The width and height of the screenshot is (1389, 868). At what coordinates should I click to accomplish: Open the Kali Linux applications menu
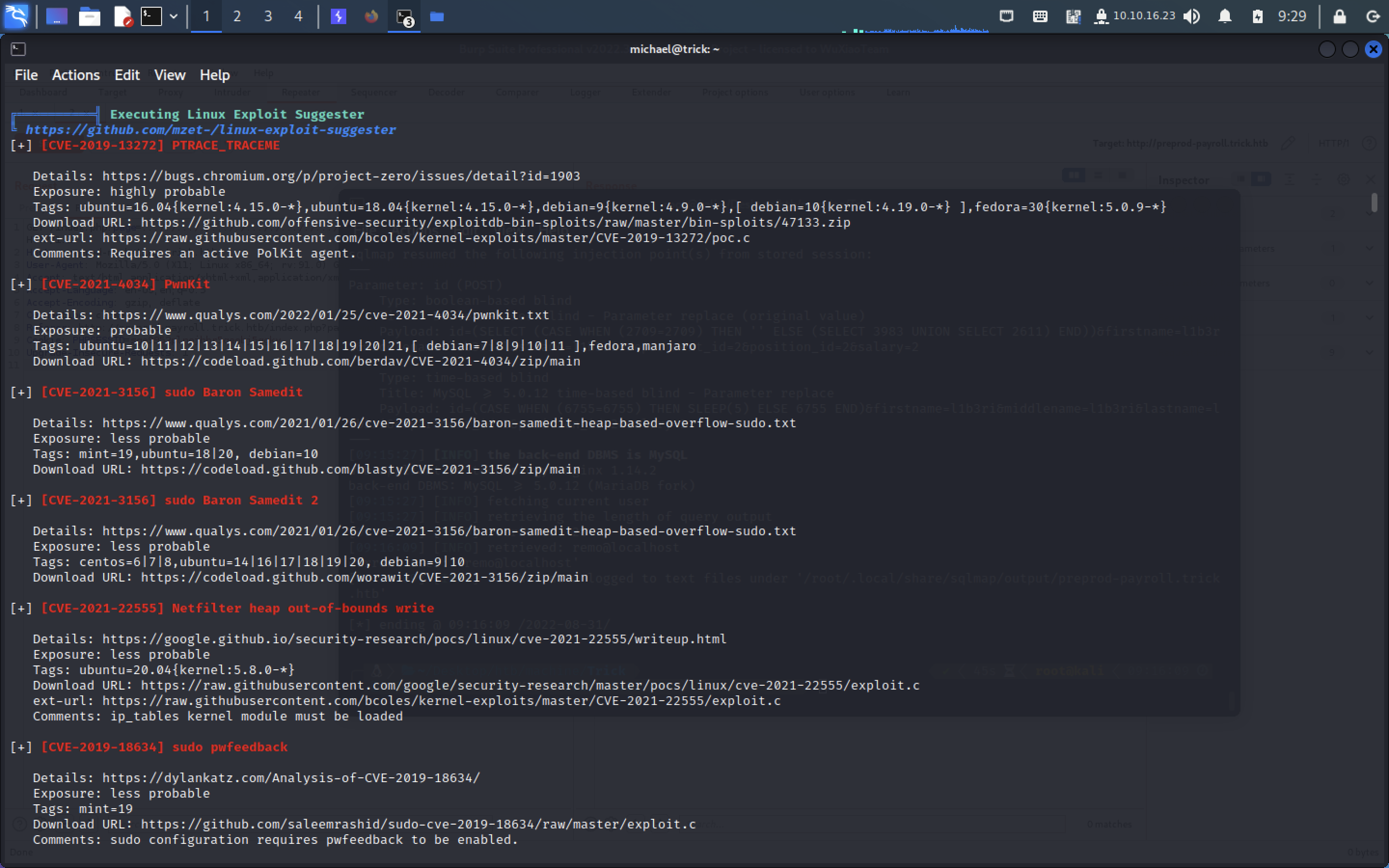(17, 16)
